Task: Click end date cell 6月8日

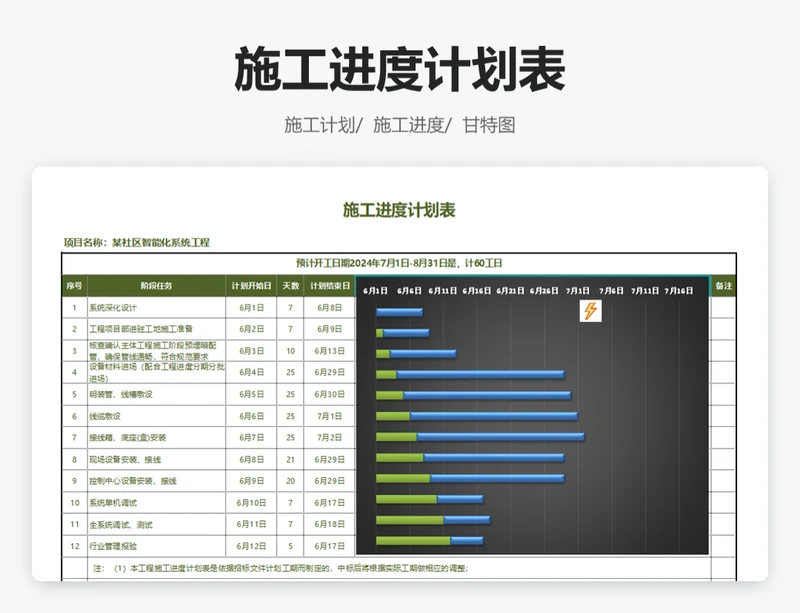Action: click(330, 308)
